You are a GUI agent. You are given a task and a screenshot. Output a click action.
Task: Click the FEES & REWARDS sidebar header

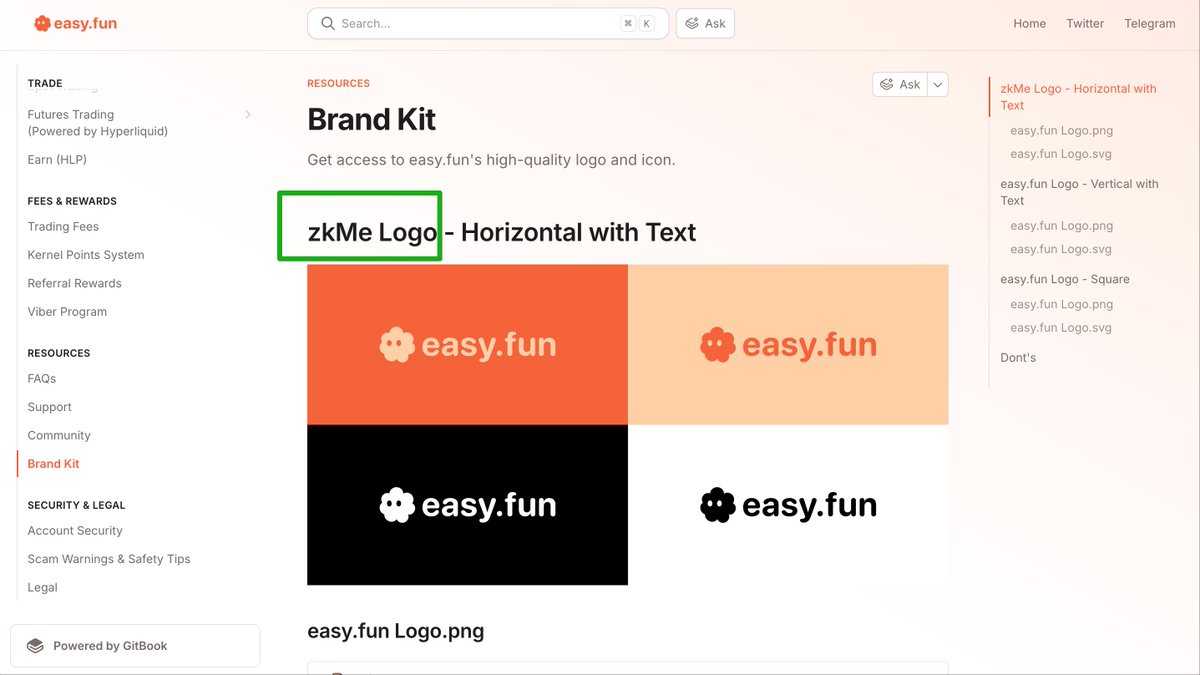pyautogui.click(x=72, y=201)
